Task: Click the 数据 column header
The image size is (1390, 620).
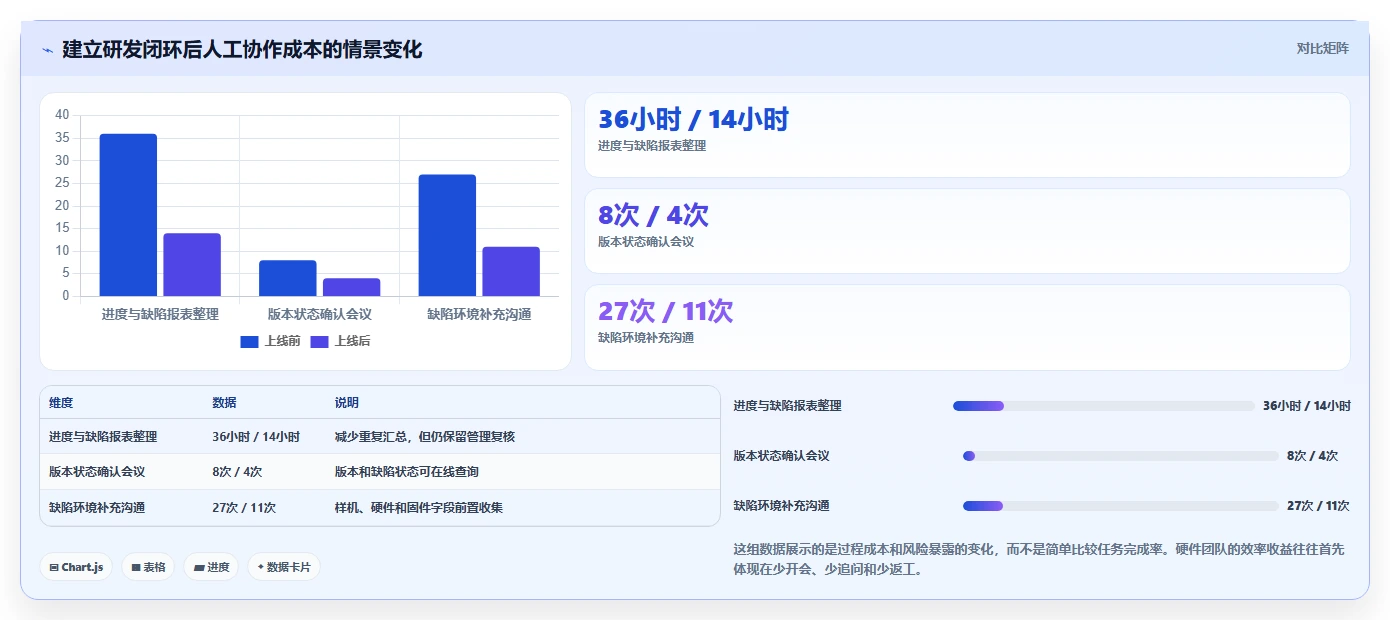Action: (x=224, y=403)
